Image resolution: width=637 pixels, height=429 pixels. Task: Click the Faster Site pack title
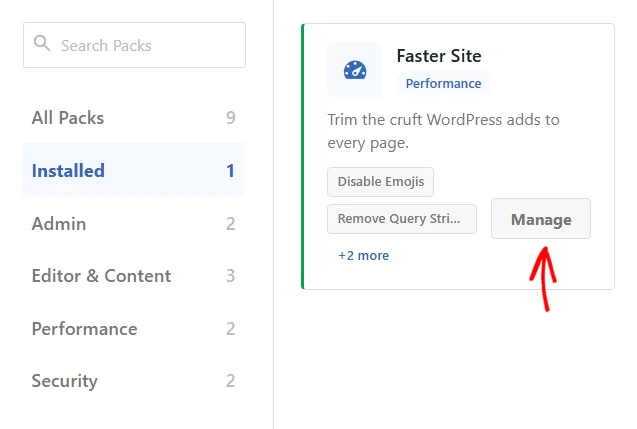click(439, 56)
